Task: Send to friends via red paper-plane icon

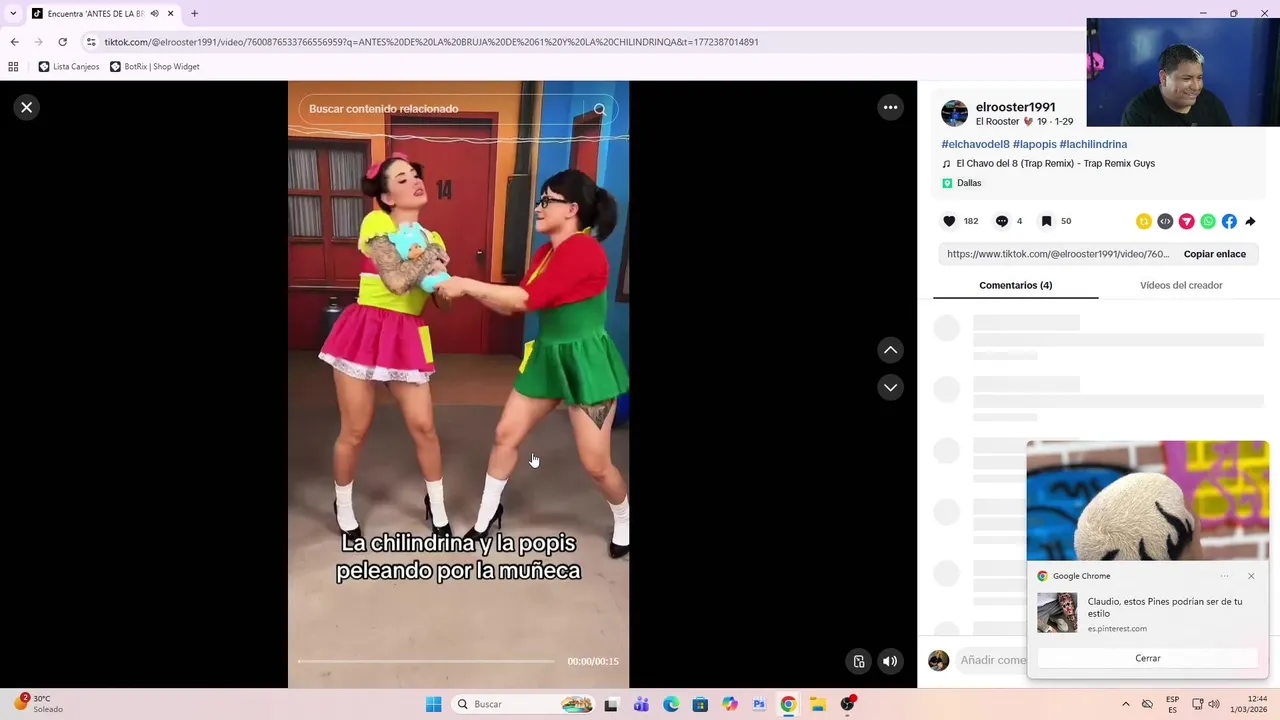Action: 1186,221
